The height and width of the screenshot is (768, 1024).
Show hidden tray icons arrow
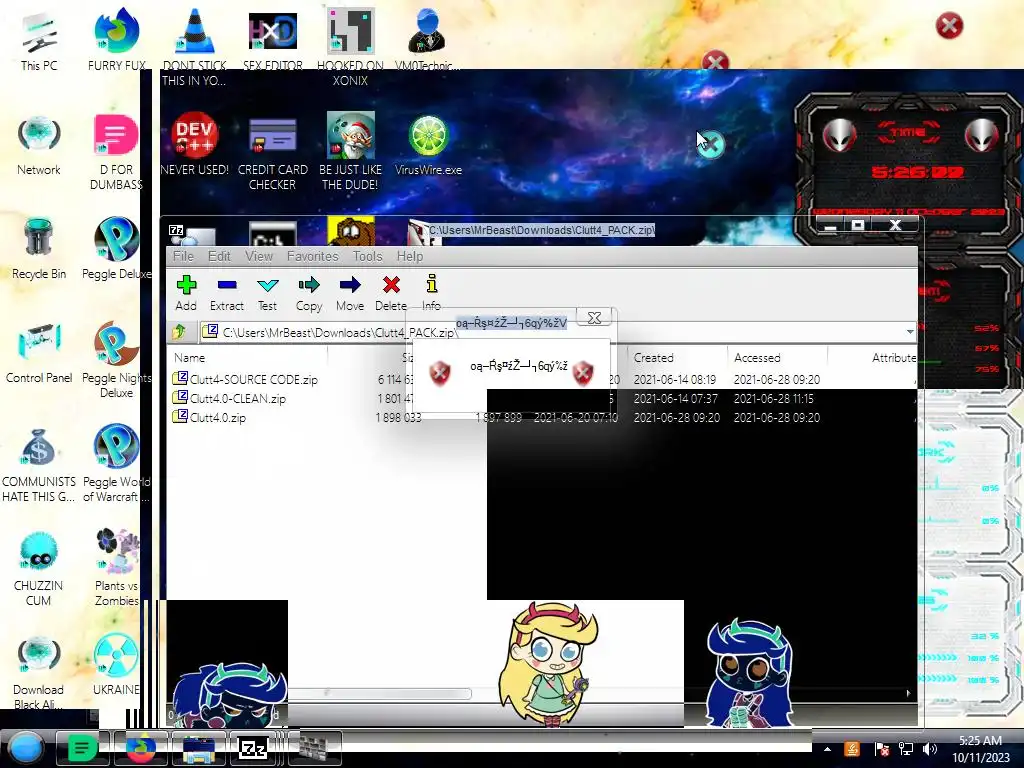pyautogui.click(x=827, y=749)
